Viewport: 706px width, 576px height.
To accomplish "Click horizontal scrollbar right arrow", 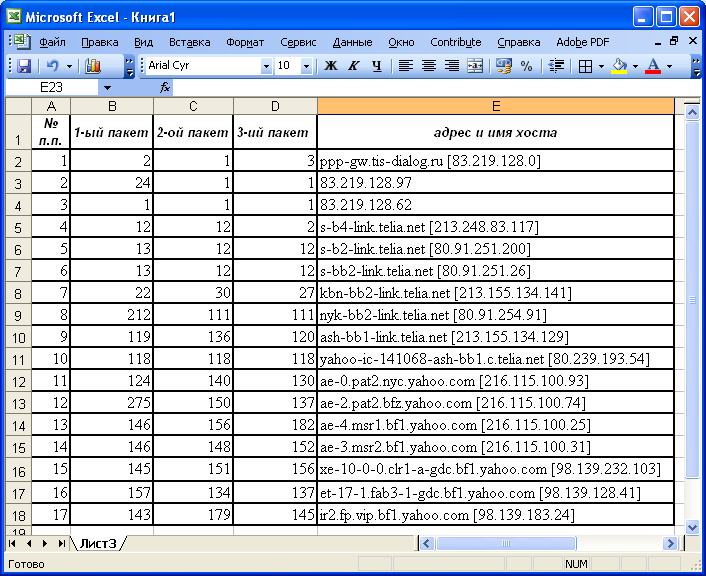I will coord(670,544).
